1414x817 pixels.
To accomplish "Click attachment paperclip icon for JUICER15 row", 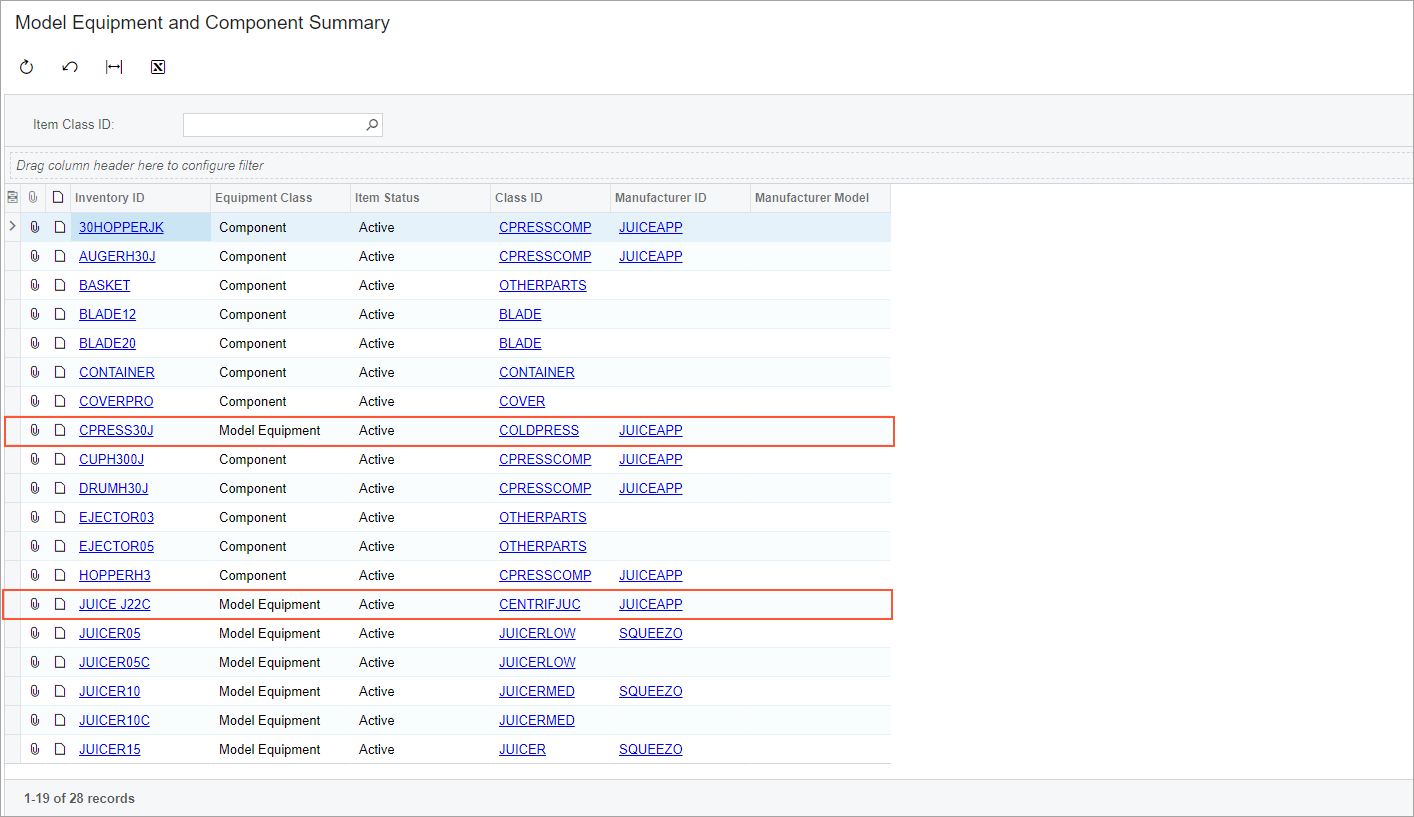I will tap(34, 749).
